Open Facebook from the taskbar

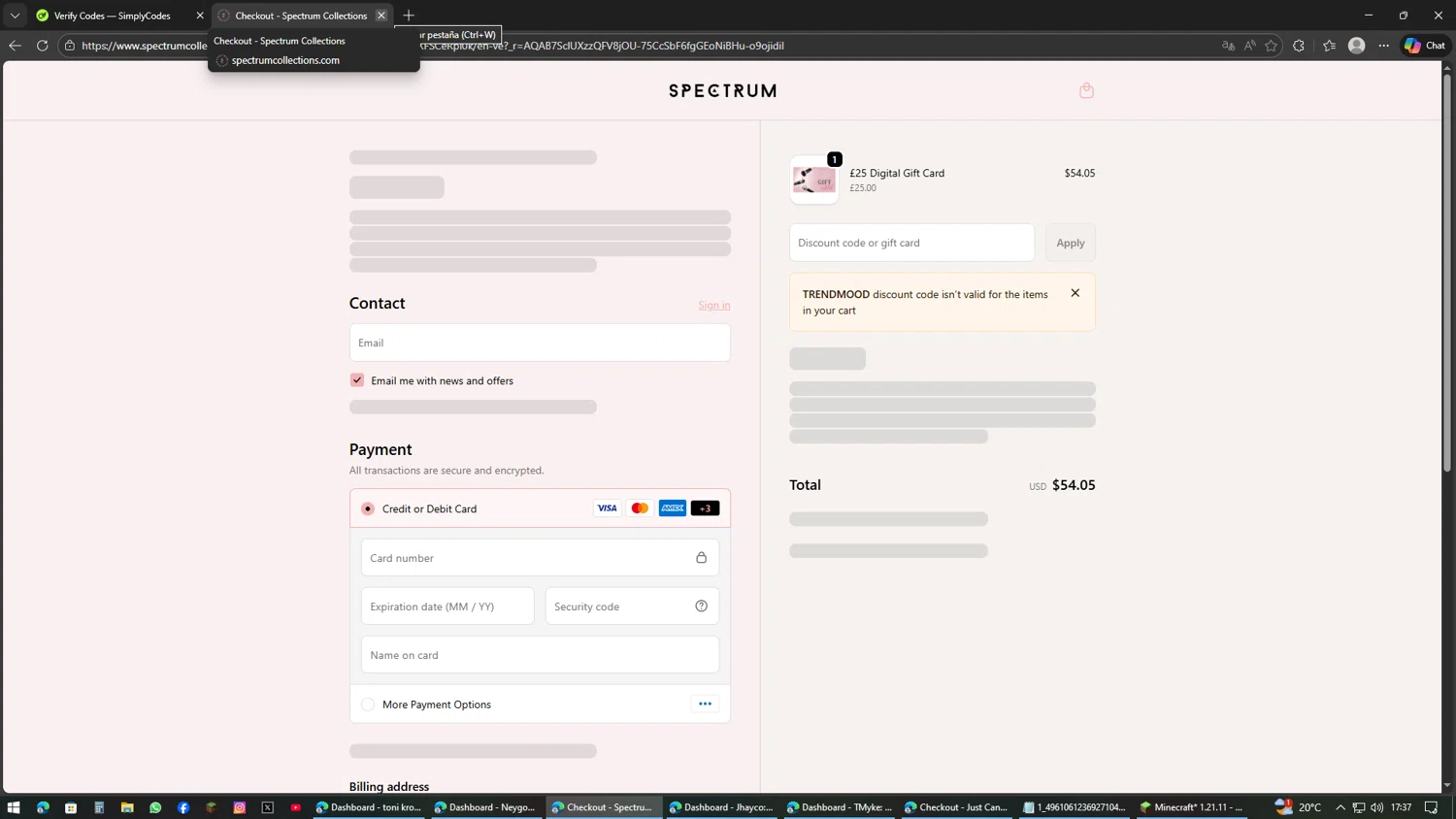click(183, 807)
